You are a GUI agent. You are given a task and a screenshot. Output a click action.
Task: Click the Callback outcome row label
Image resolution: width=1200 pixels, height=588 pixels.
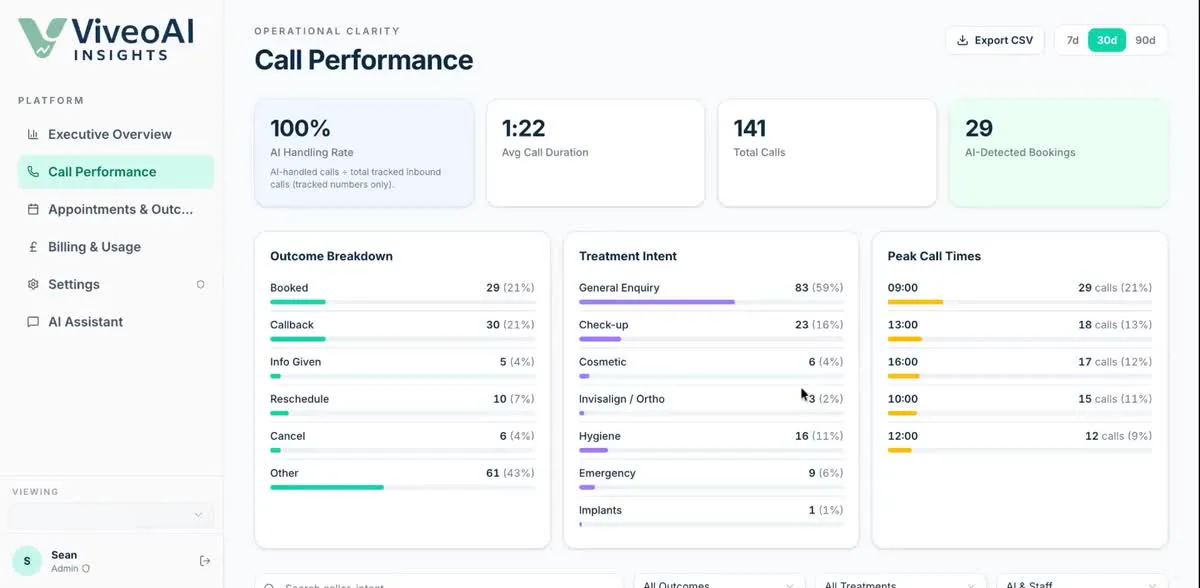coord(292,325)
